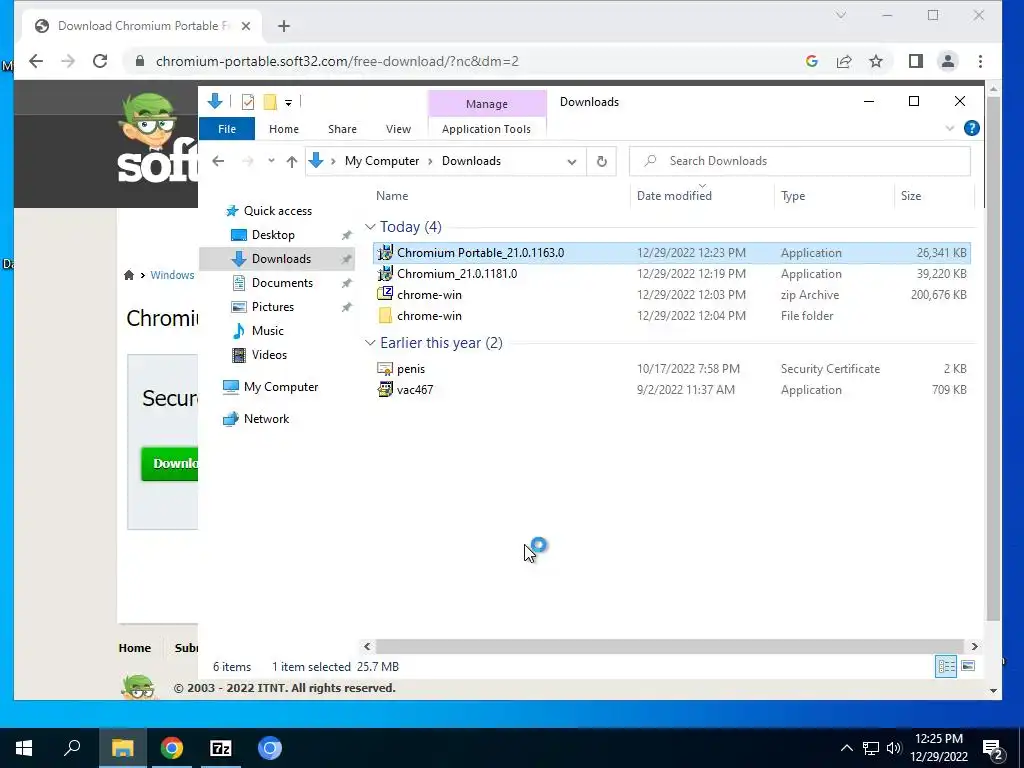Select the chrome-win file folder
The image size is (1024, 768).
pos(671,315)
